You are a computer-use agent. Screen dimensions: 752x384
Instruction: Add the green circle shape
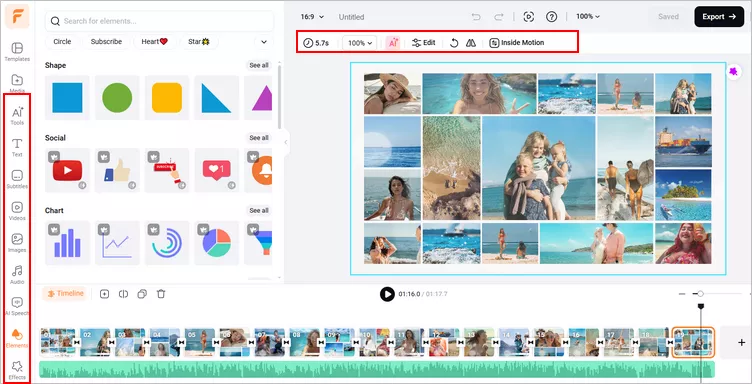(x=117, y=97)
